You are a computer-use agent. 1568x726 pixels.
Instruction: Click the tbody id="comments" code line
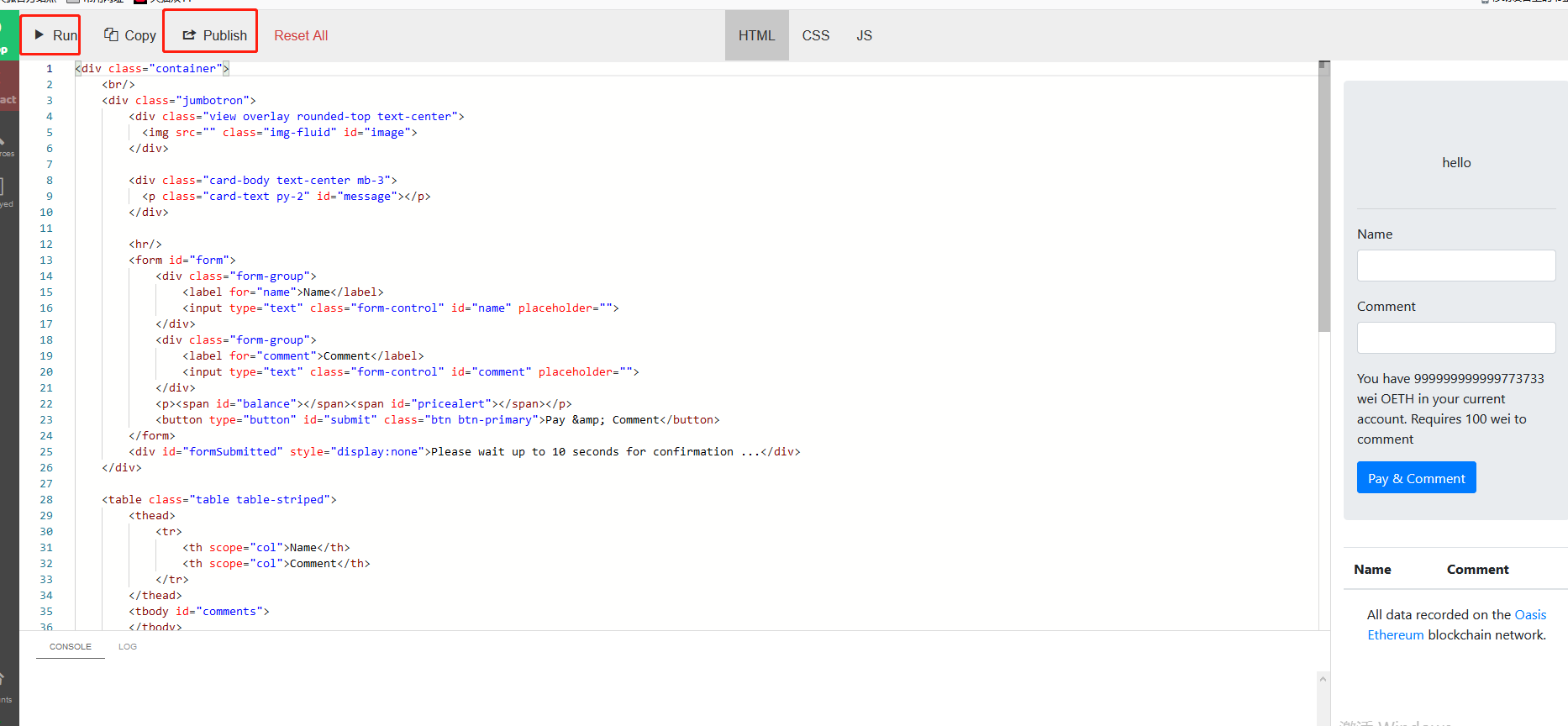click(199, 612)
